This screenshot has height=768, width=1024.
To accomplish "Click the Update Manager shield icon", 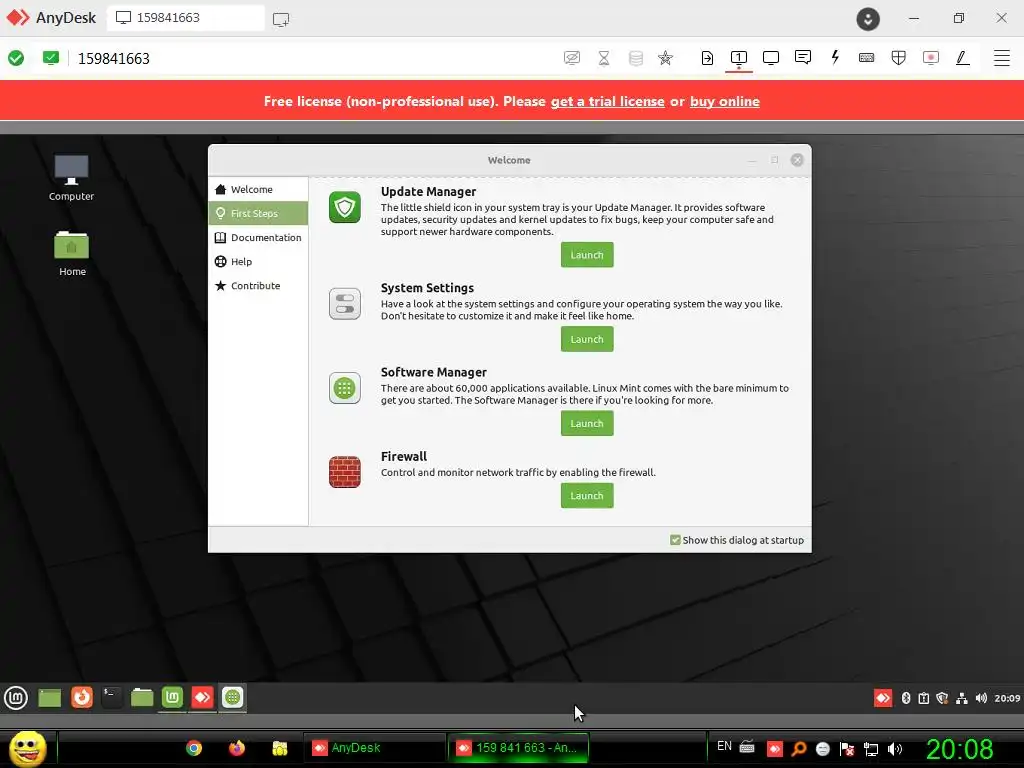I will pyautogui.click(x=345, y=207).
